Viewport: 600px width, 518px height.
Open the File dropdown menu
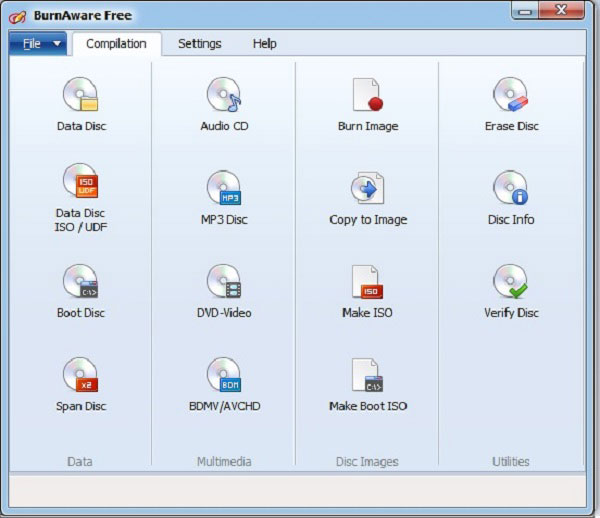click(38, 44)
